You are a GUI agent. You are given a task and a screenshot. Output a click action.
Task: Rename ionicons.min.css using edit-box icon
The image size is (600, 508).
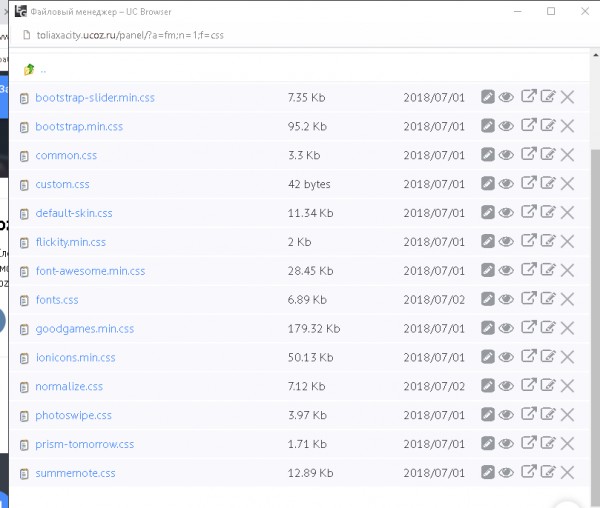pyautogui.click(x=548, y=356)
